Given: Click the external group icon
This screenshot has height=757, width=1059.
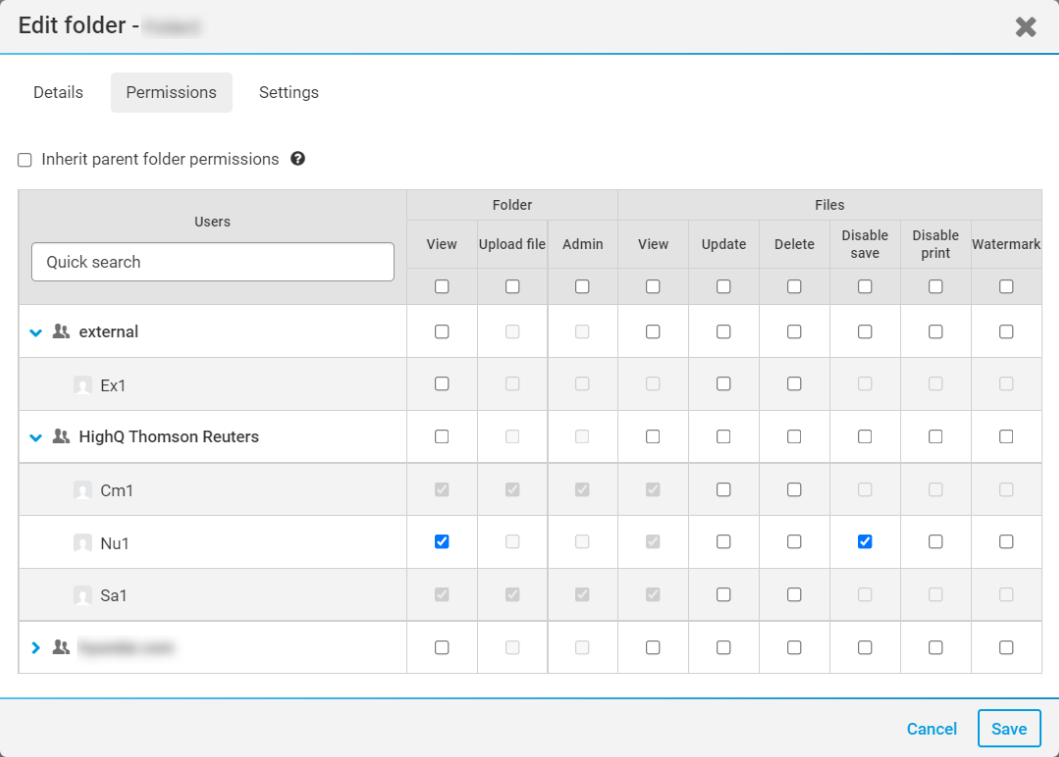Looking at the screenshot, I should pyautogui.click(x=61, y=331).
